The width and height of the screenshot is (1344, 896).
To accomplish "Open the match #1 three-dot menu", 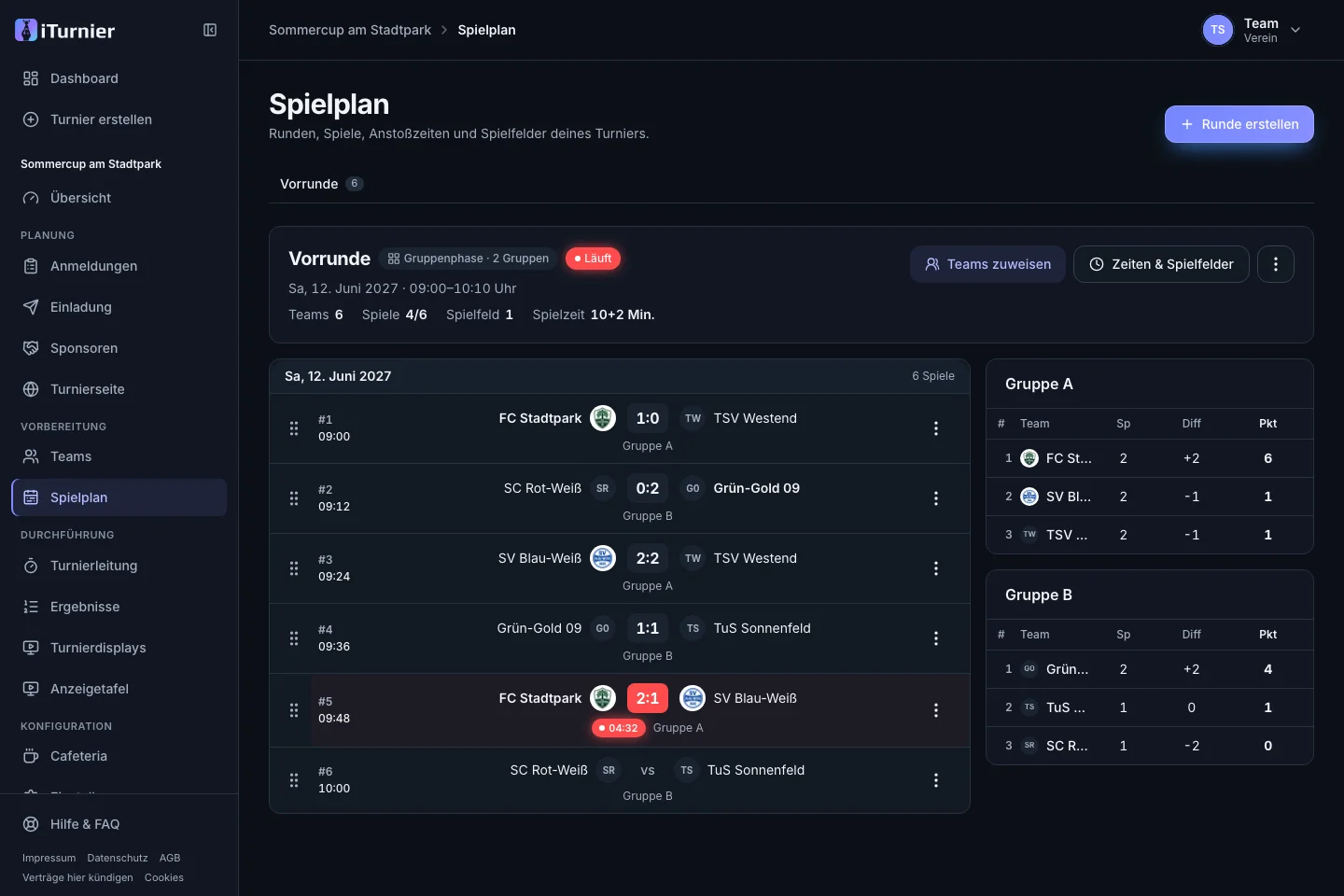I will 936,428.
